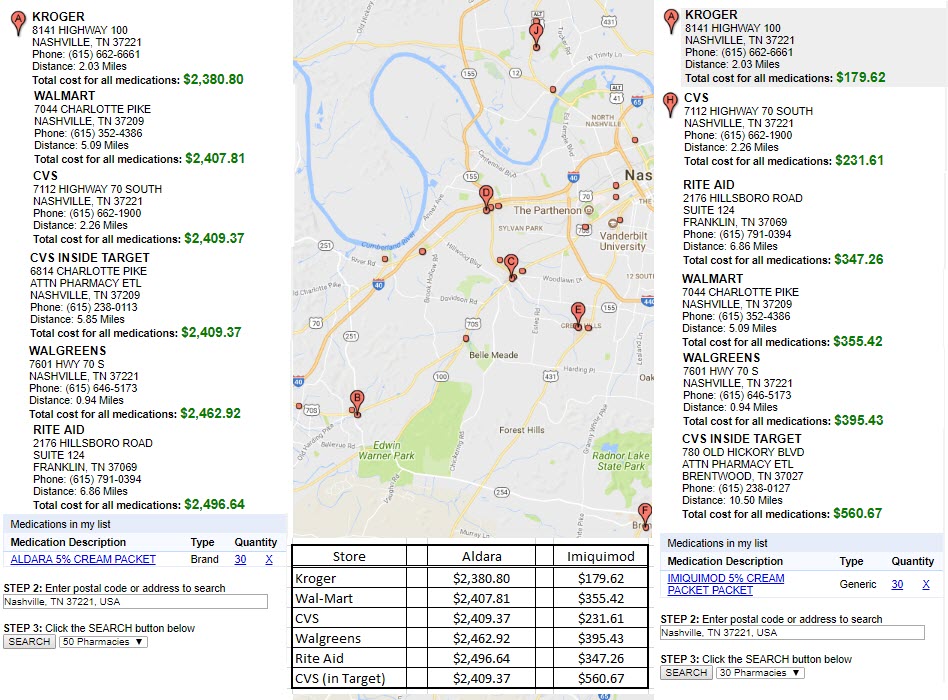Image resolution: width=948 pixels, height=700 pixels.
Task: Click marker A beside Kroger in the Imiquimod list
Action: (671, 21)
